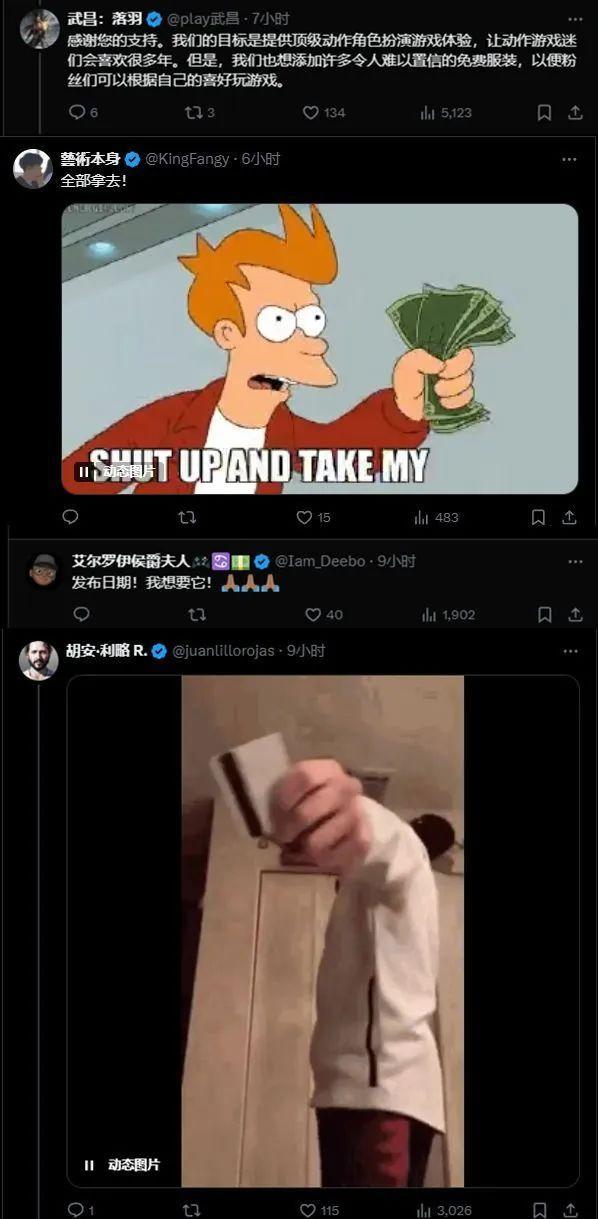Open the @Iam_Deebo username link
The height and width of the screenshot is (1219, 598).
pyautogui.click(x=320, y=561)
